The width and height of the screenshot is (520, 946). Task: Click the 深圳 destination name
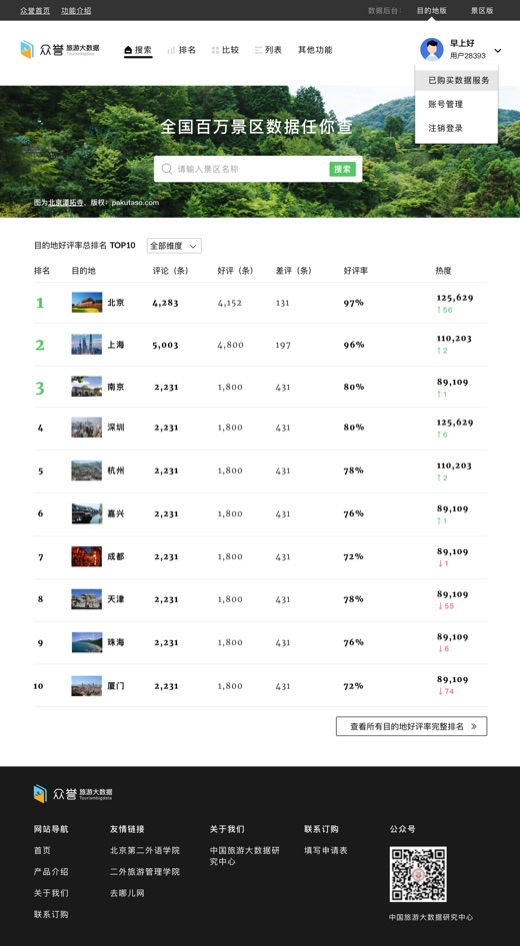[116, 428]
